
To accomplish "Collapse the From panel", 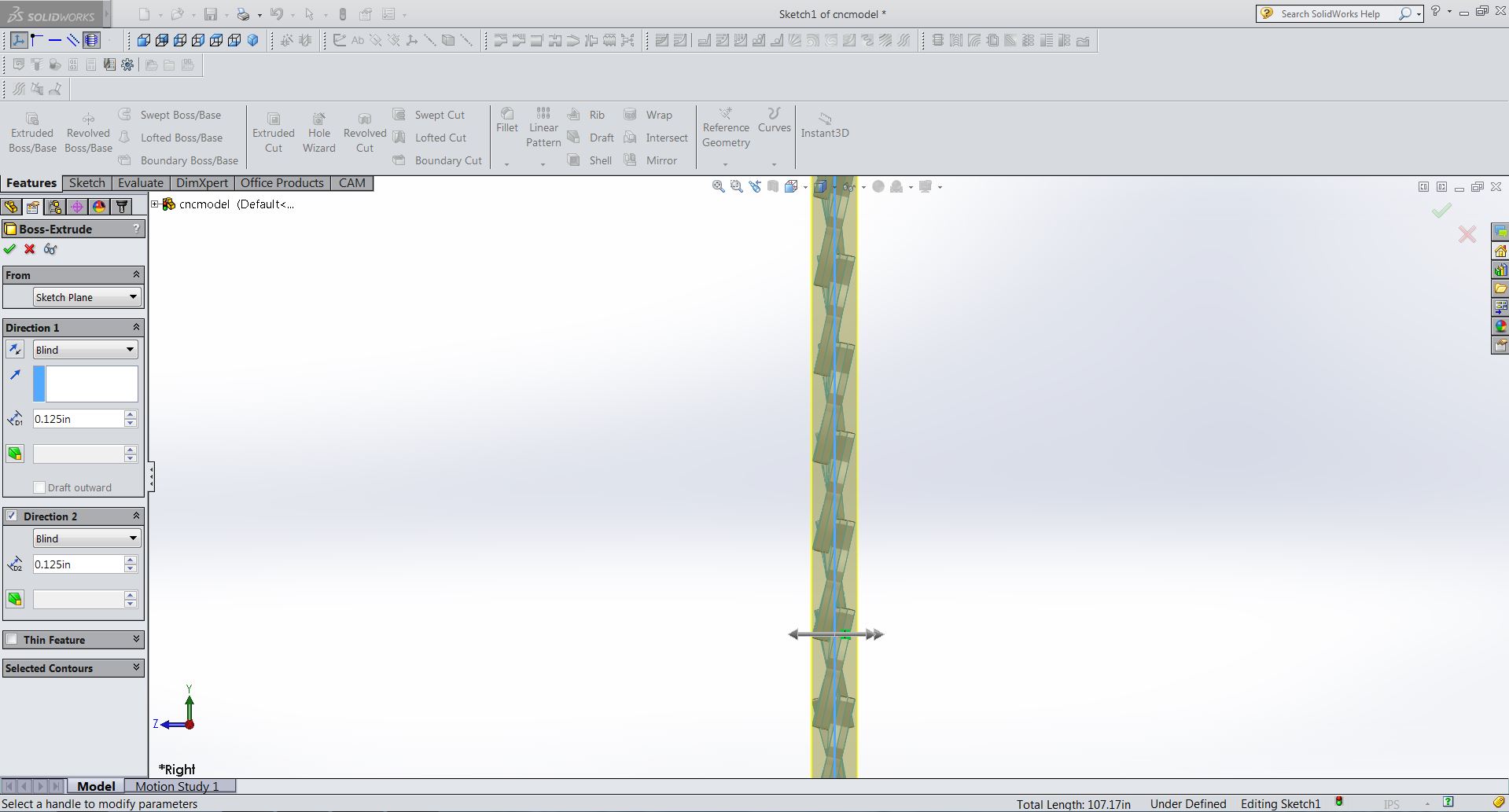I will click(135, 274).
